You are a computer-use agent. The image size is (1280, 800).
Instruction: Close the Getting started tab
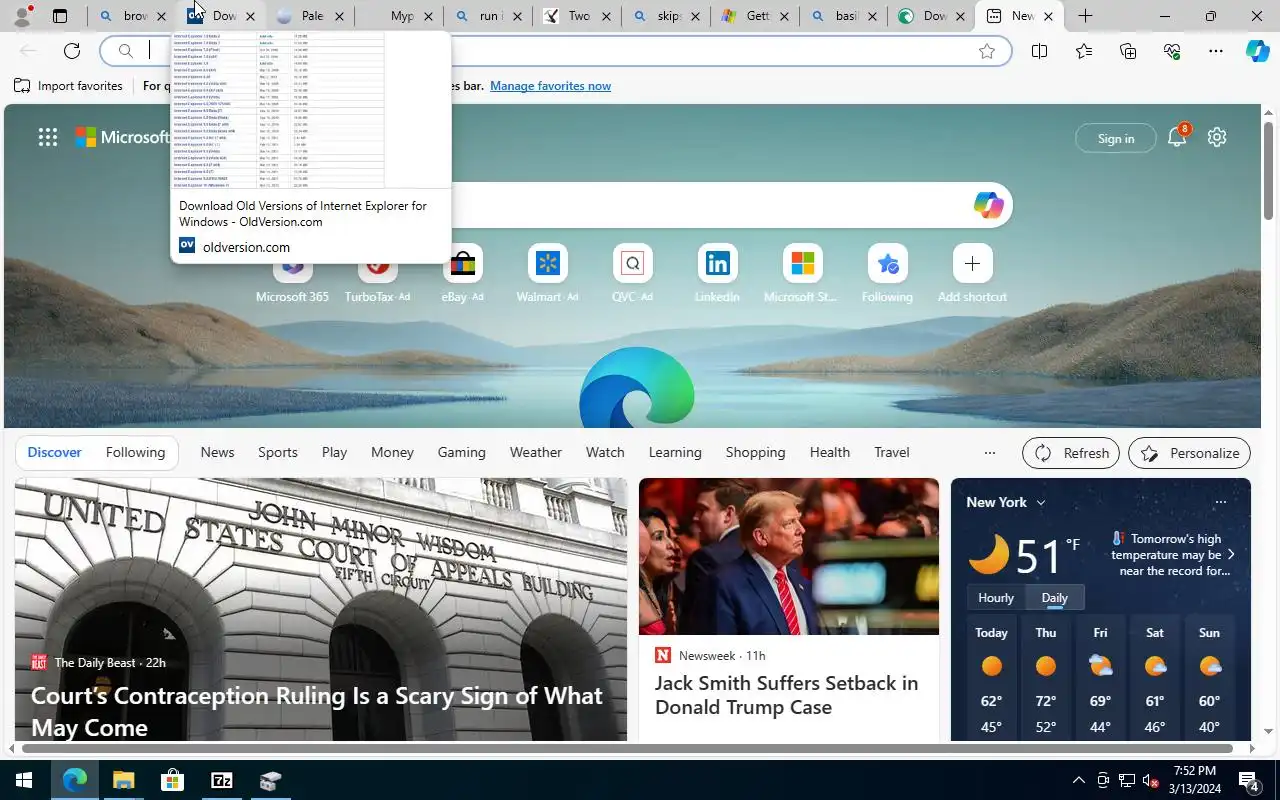coord(784,16)
